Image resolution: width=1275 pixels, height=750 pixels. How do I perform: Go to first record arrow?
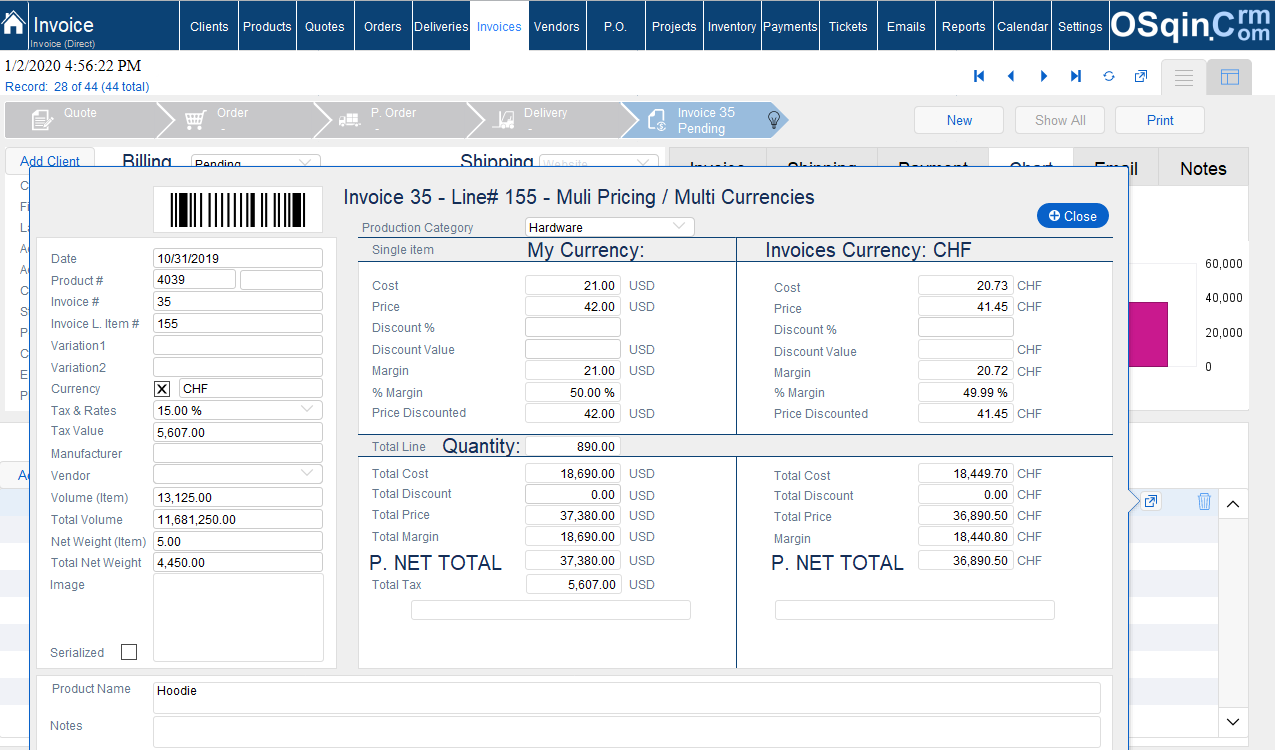979,76
